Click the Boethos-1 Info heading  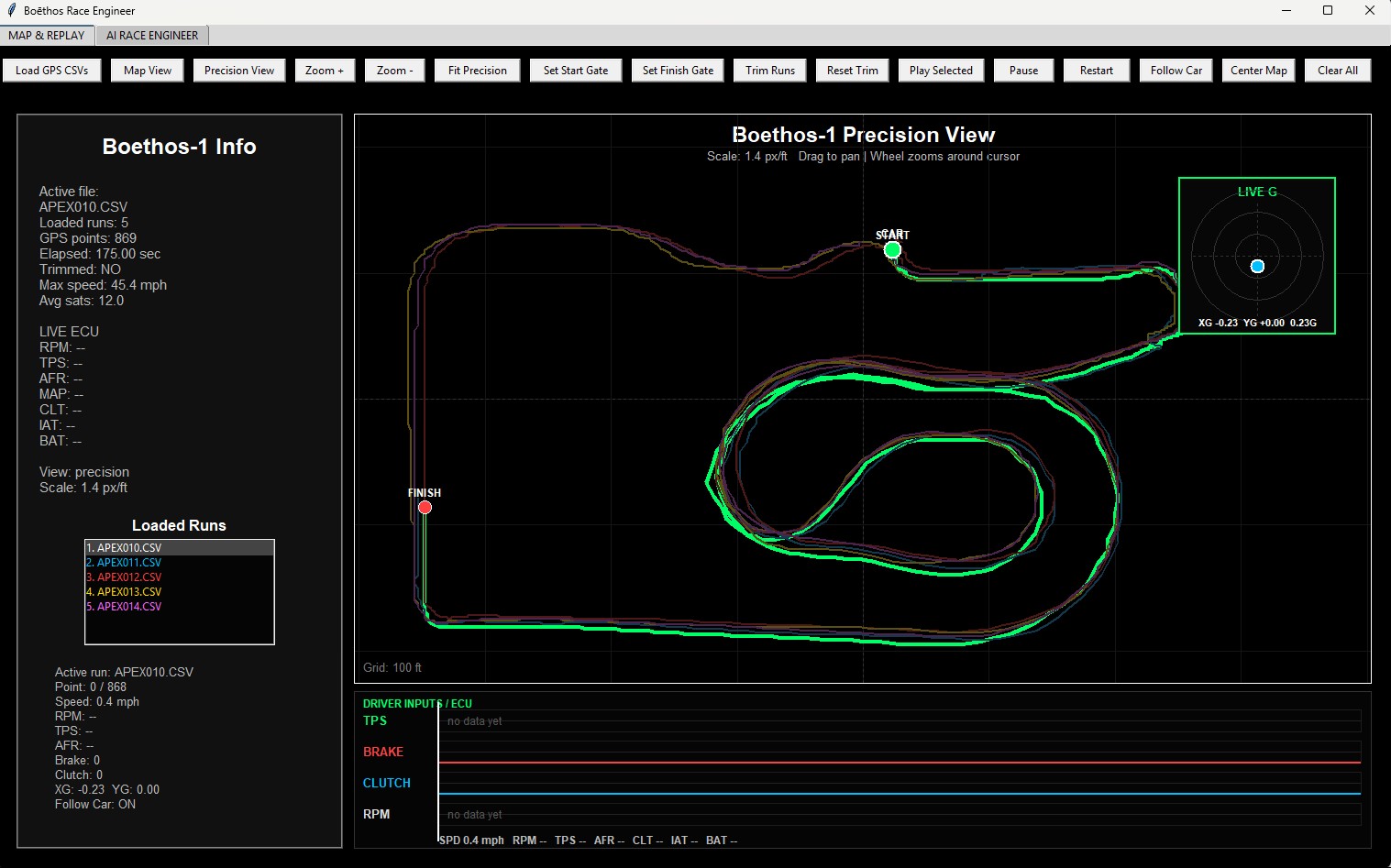pyautogui.click(x=180, y=147)
